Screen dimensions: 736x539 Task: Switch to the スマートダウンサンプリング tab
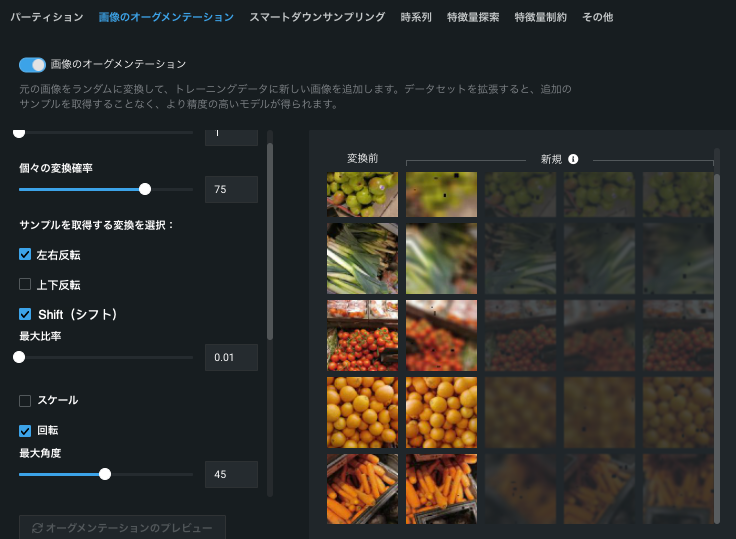click(x=317, y=17)
